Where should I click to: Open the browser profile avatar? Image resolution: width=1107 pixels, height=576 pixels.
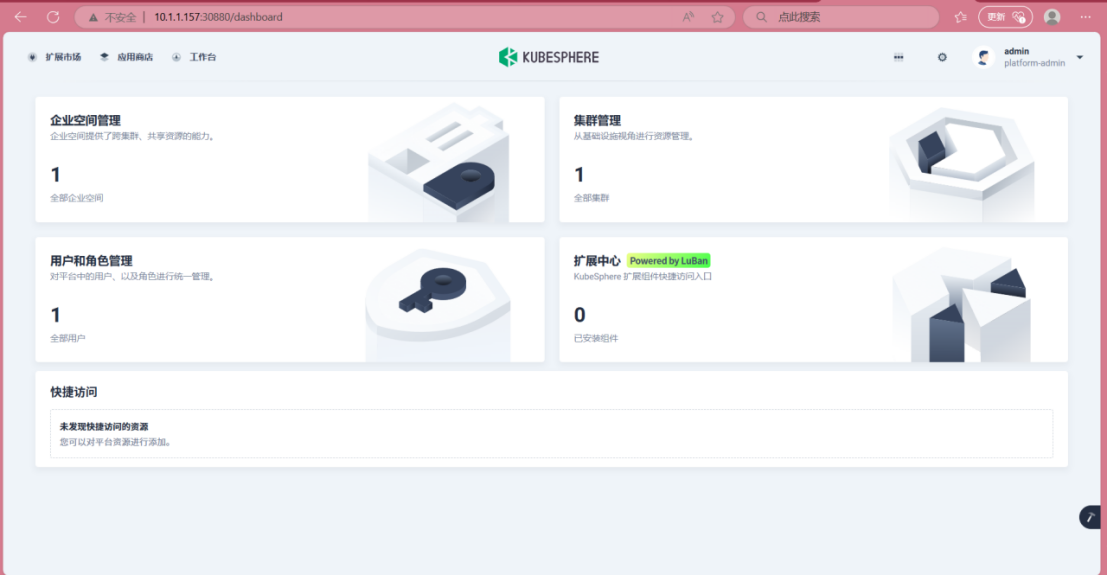coord(1052,17)
